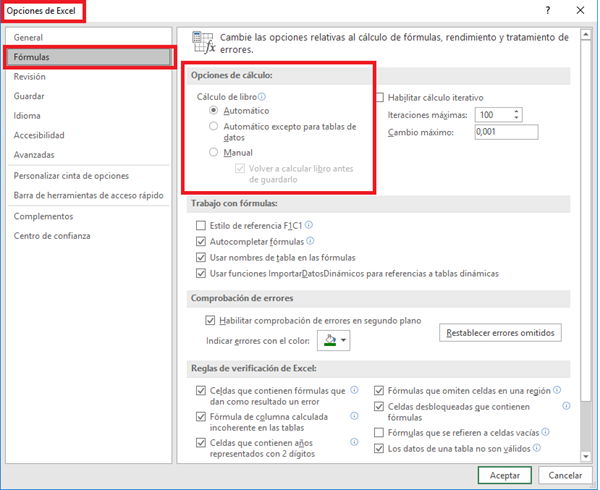Toggle Fórmula de columna calculada incoherente

(x=201, y=417)
